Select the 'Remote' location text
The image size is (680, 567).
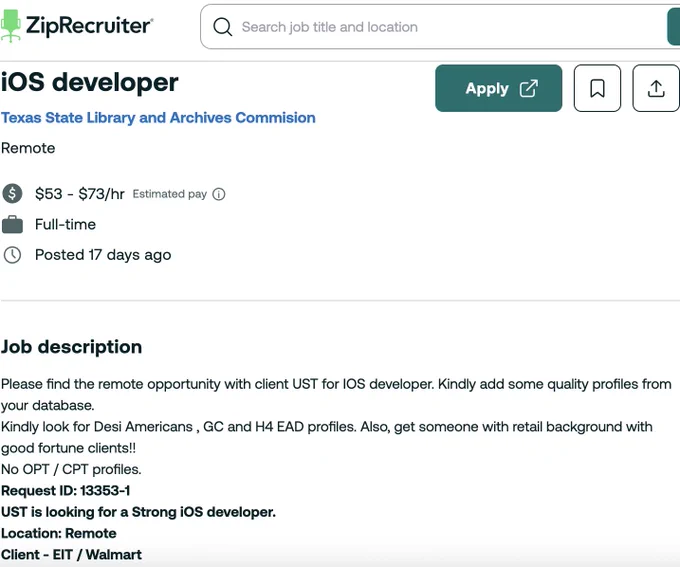click(x=28, y=148)
